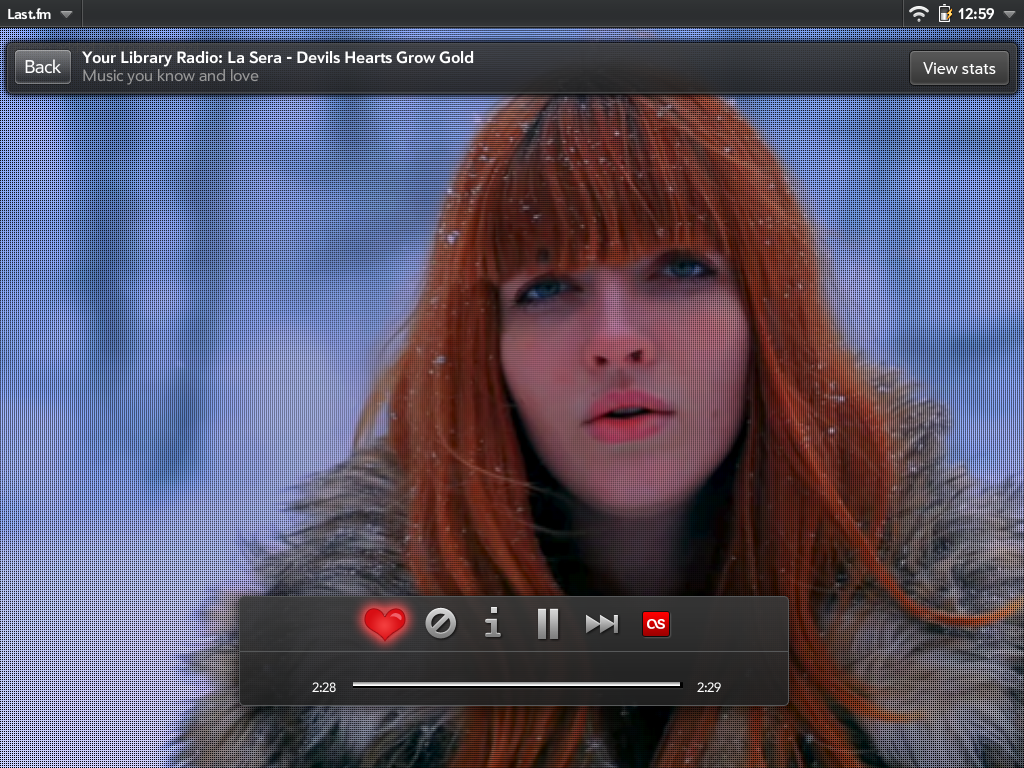Click the station title La Sera - Devils Hearts Grow Gold
The width and height of the screenshot is (1024, 768).
(278, 57)
